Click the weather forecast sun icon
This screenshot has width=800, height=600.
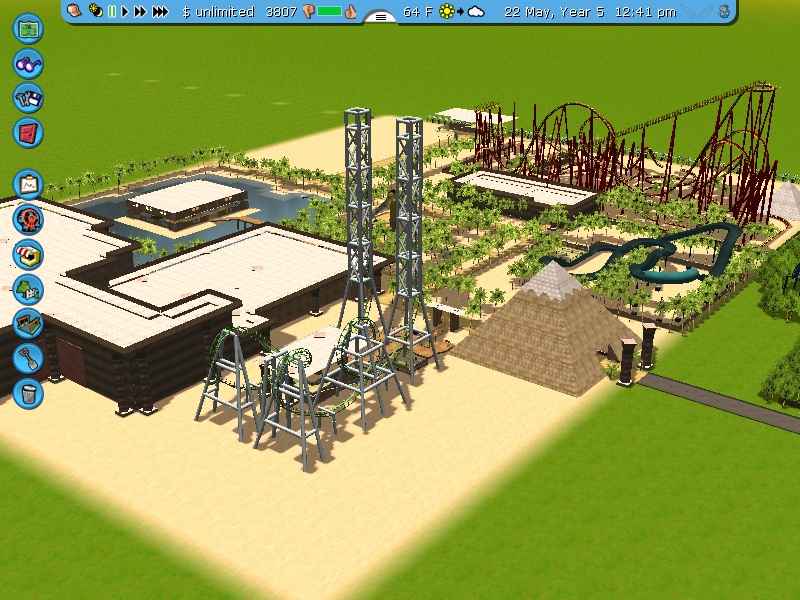[446, 12]
